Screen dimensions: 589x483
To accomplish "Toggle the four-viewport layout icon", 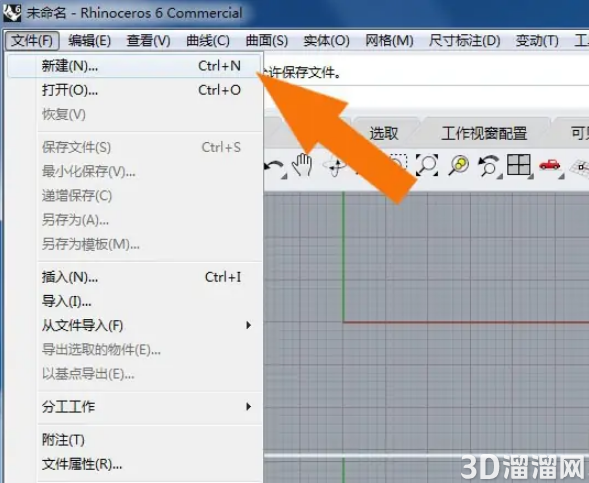I will (519, 165).
